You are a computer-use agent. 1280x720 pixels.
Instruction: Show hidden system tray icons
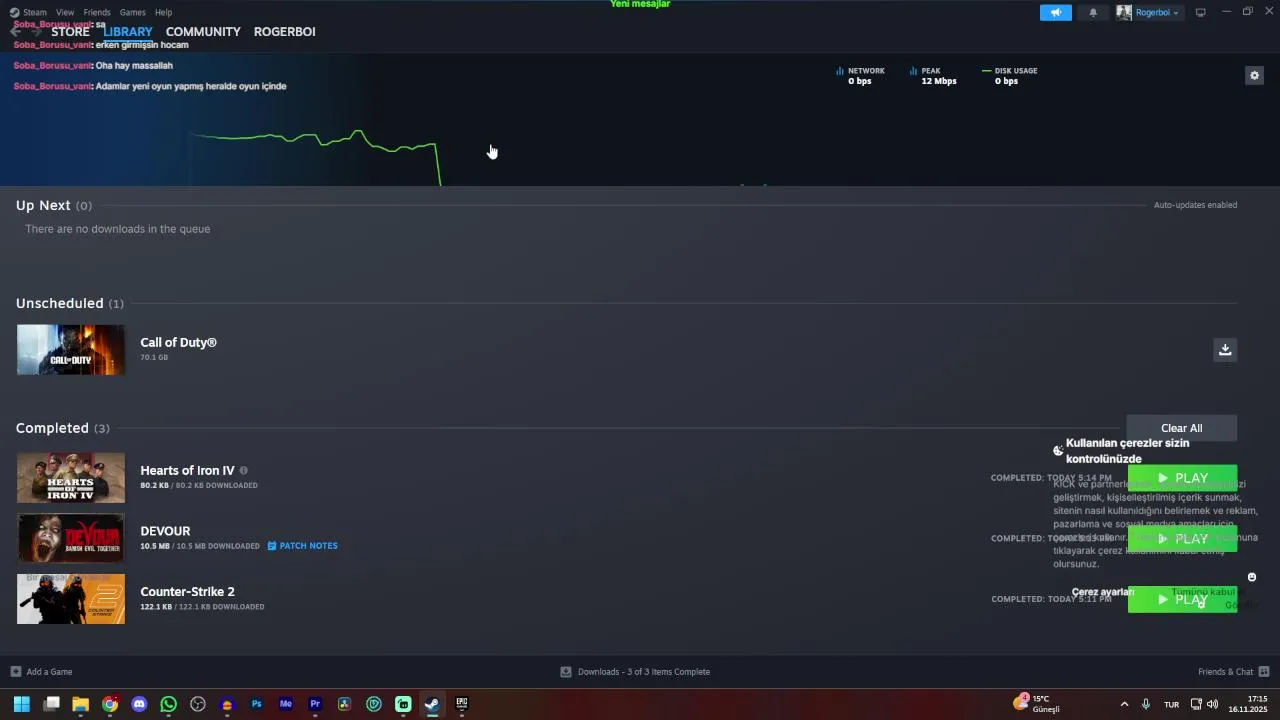tap(1124, 704)
